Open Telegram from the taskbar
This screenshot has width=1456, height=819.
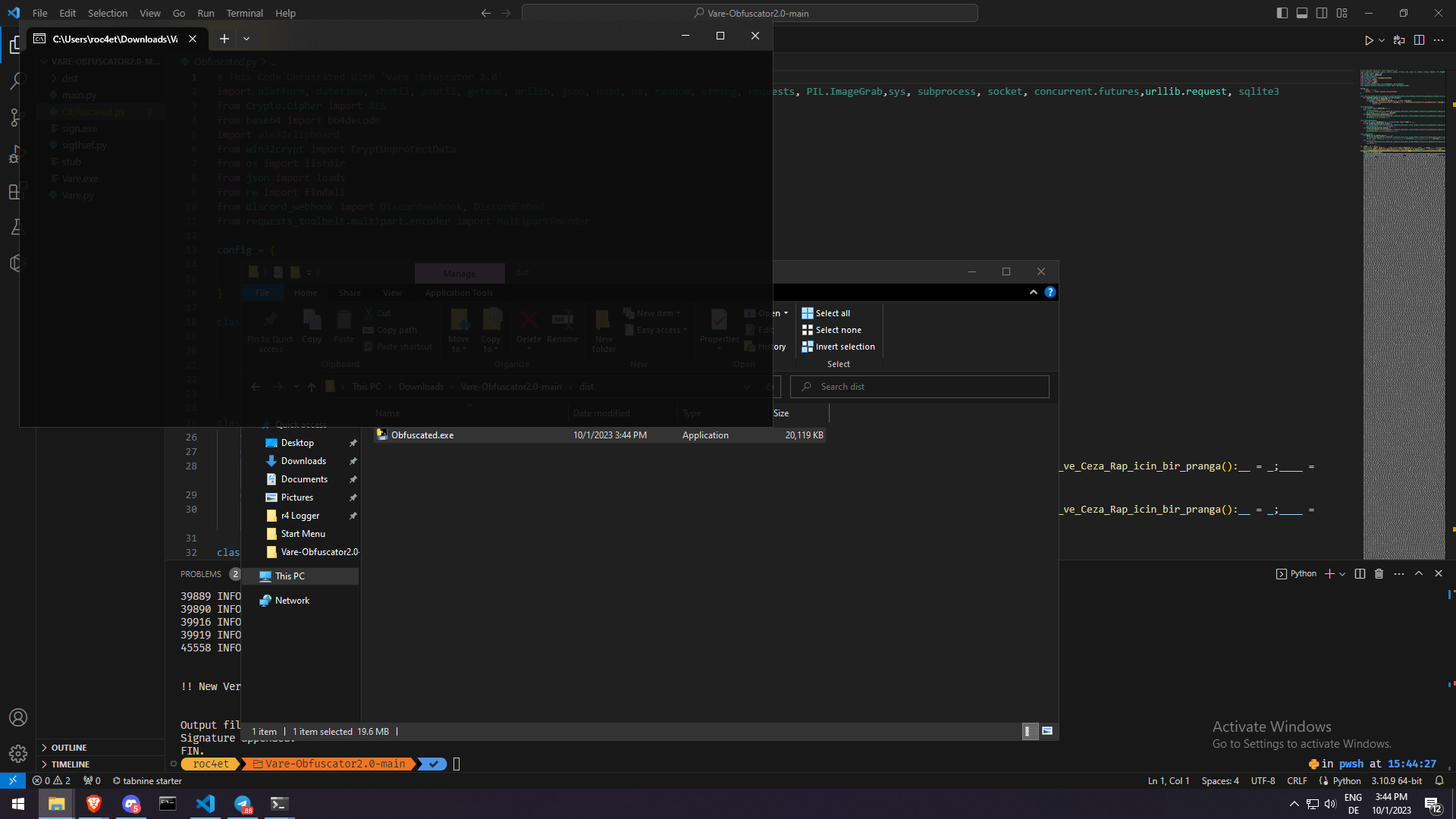243,804
